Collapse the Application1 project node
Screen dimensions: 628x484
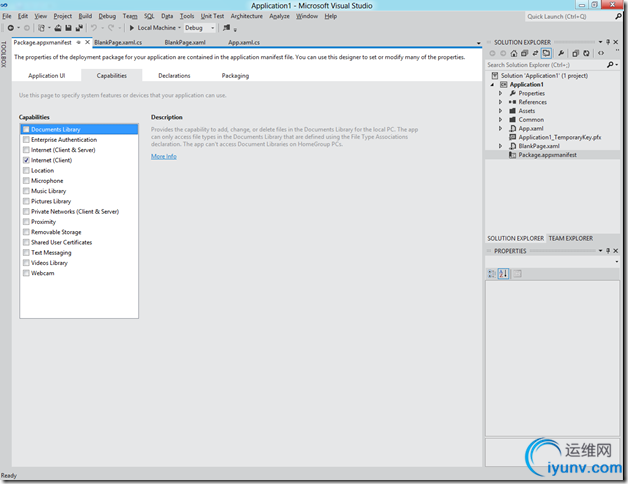click(x=493, y=85)
